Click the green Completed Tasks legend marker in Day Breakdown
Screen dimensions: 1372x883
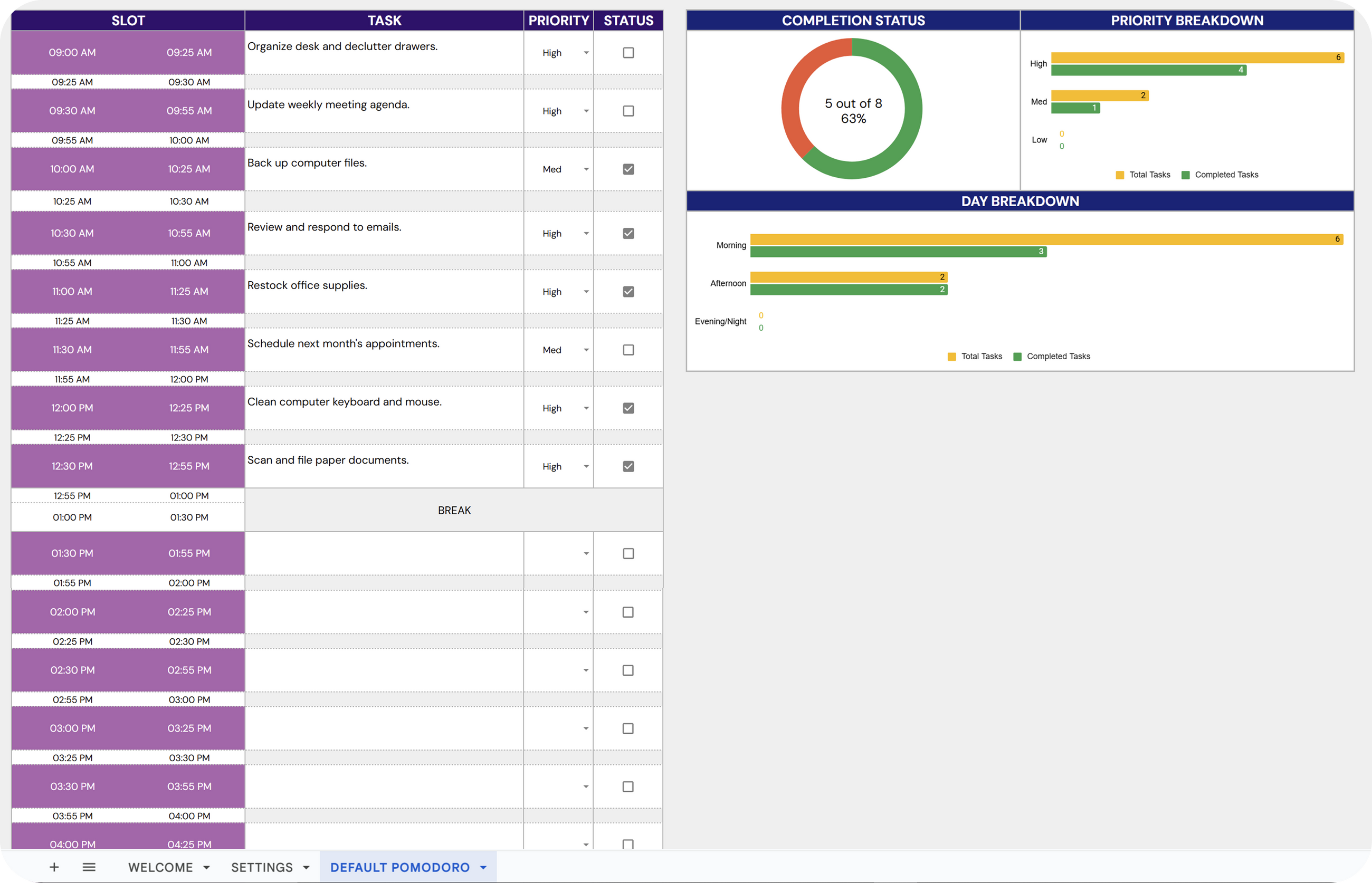click(1017, 357)
